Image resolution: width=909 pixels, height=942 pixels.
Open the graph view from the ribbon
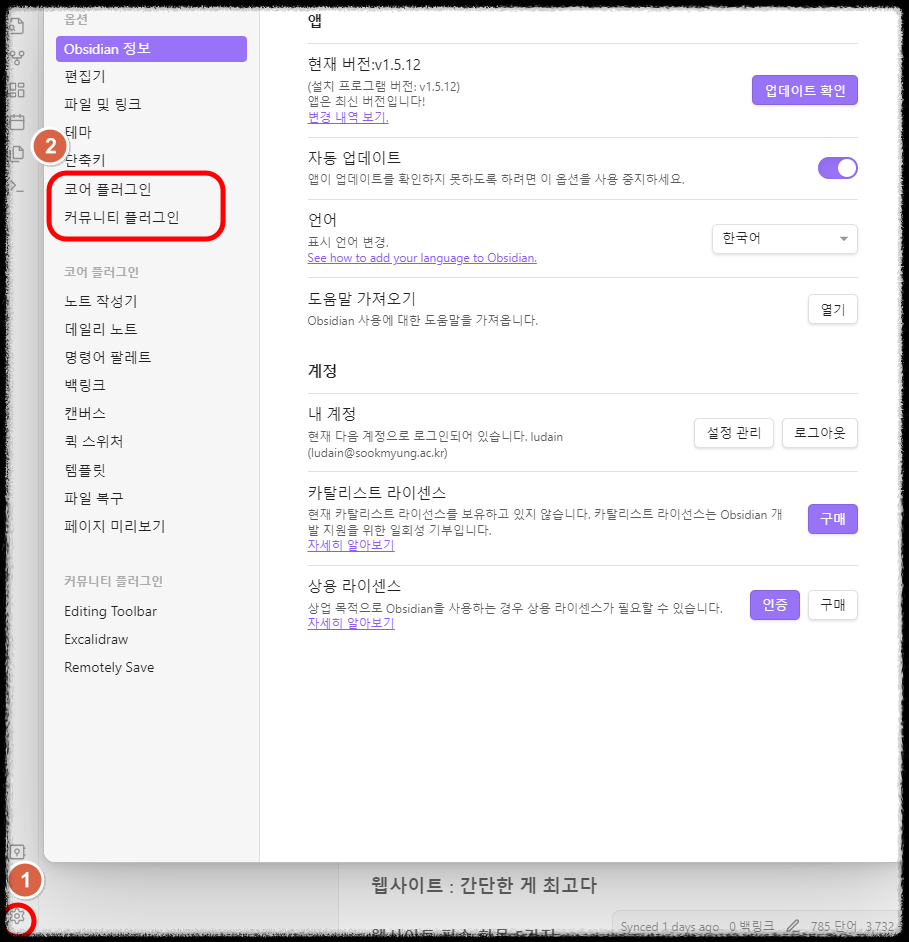click(x=16, y=58)
